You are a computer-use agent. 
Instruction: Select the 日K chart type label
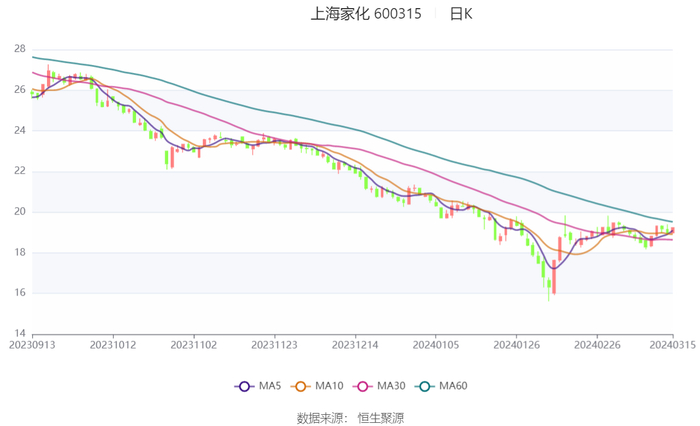pyautogui.click(x=460, y=14)
